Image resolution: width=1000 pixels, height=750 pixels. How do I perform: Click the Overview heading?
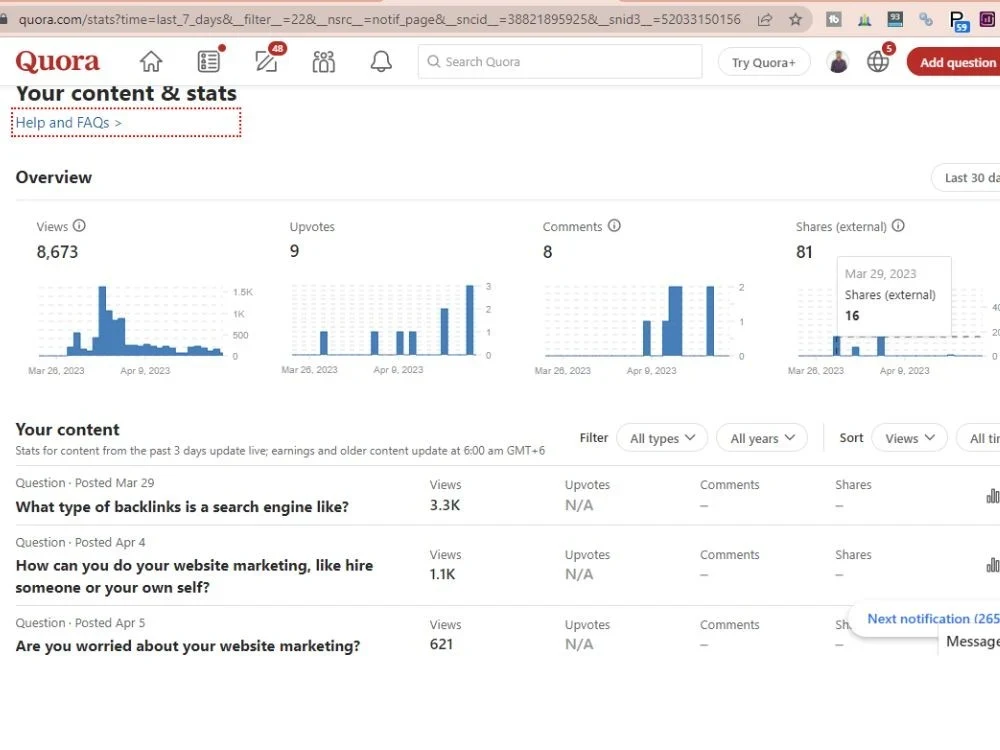coord(54,177)
